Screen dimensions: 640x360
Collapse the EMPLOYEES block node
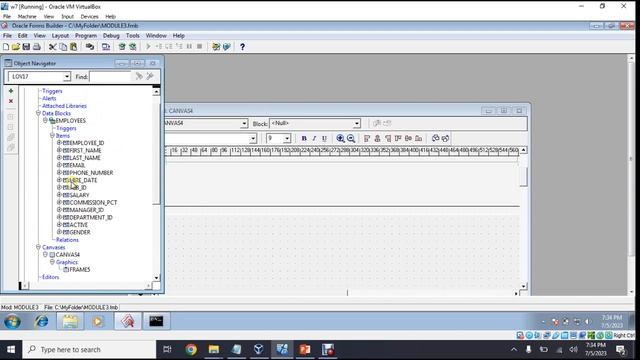(x=45, y=120)
